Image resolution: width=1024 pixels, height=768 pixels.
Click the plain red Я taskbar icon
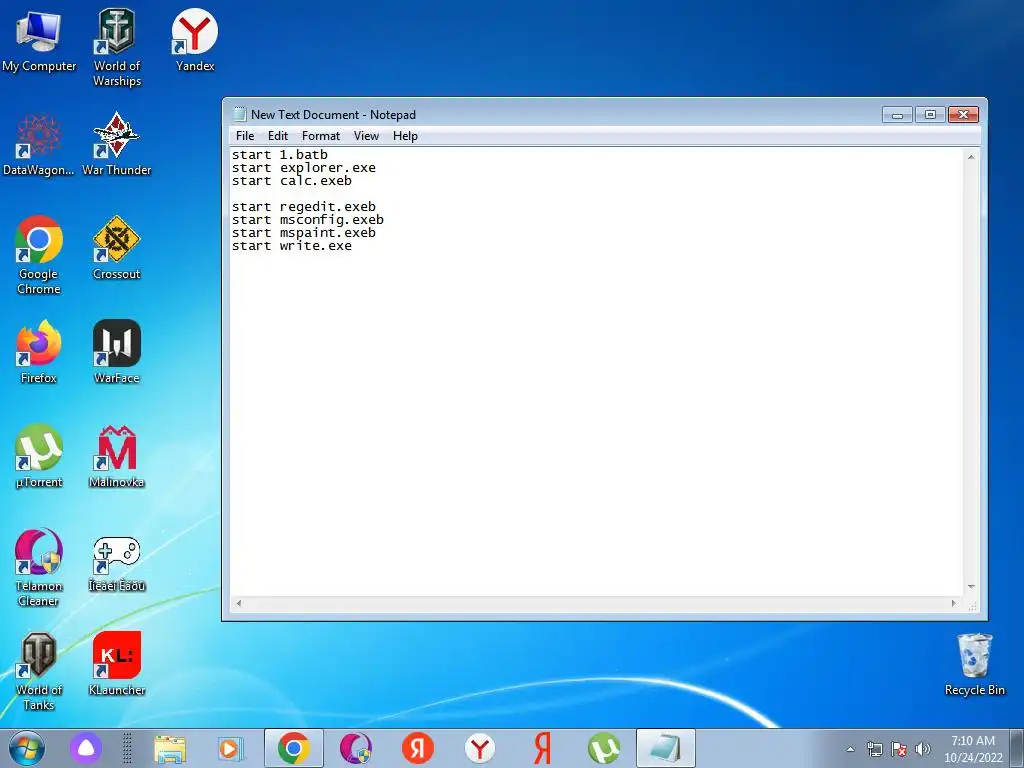click(x=542, y=748)
